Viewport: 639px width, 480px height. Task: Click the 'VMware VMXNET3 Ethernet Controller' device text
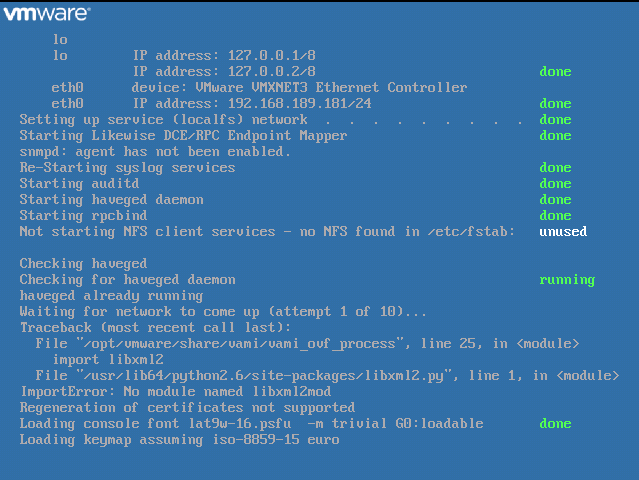point(331,88)
